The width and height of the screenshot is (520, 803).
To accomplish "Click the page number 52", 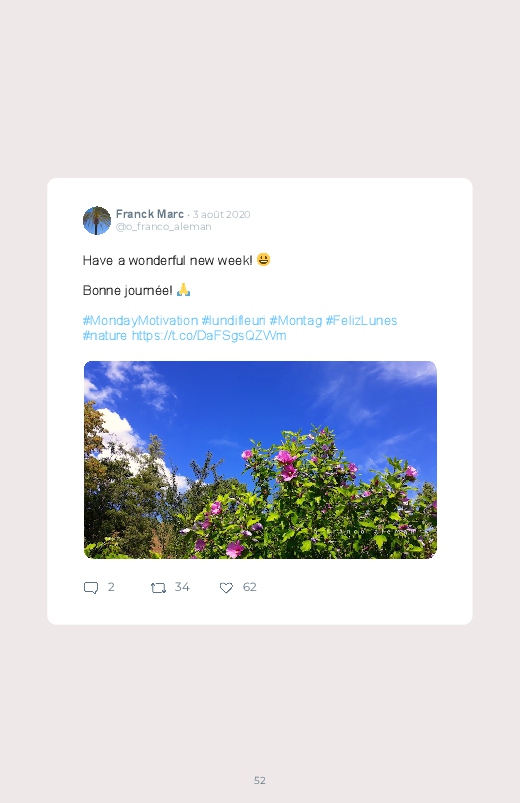I will click(260, 780).
